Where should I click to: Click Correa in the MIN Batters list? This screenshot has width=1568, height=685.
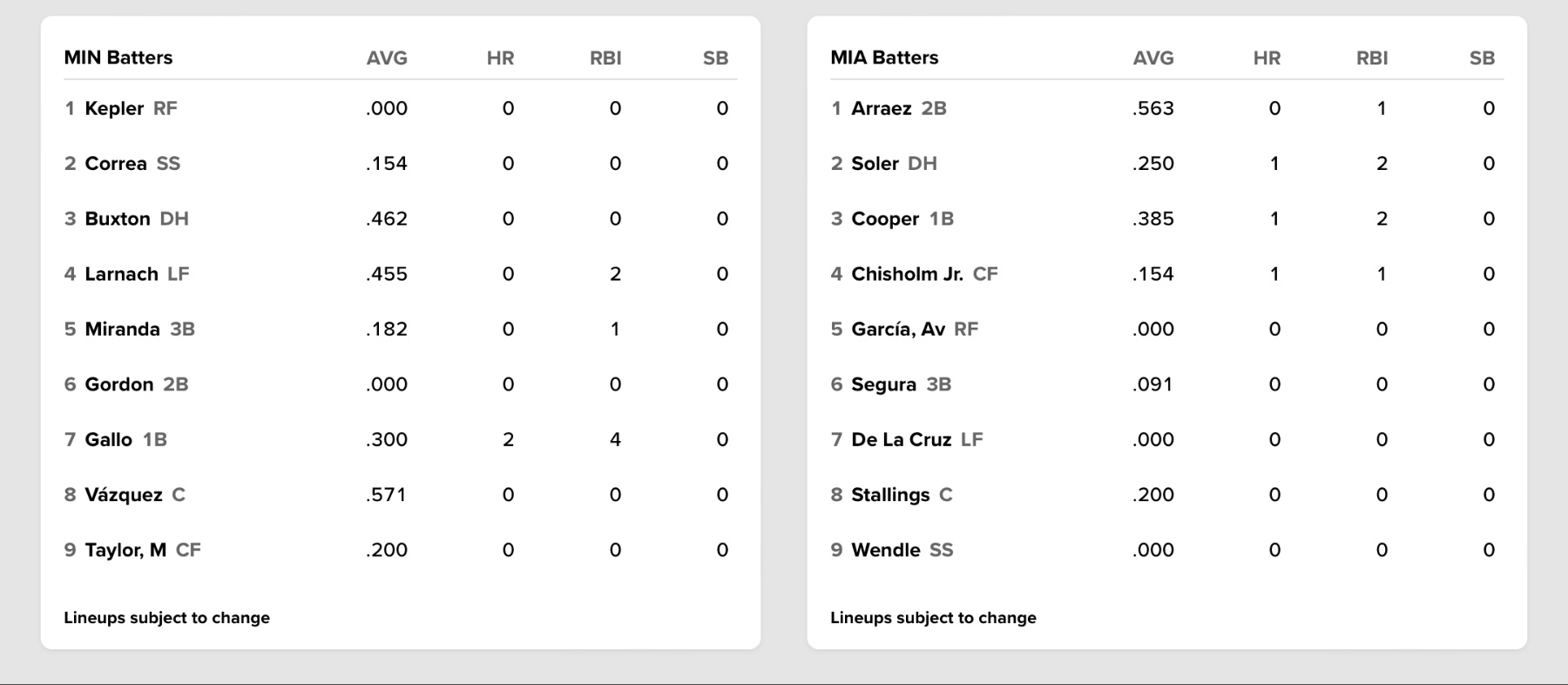(x=116, y=164)
